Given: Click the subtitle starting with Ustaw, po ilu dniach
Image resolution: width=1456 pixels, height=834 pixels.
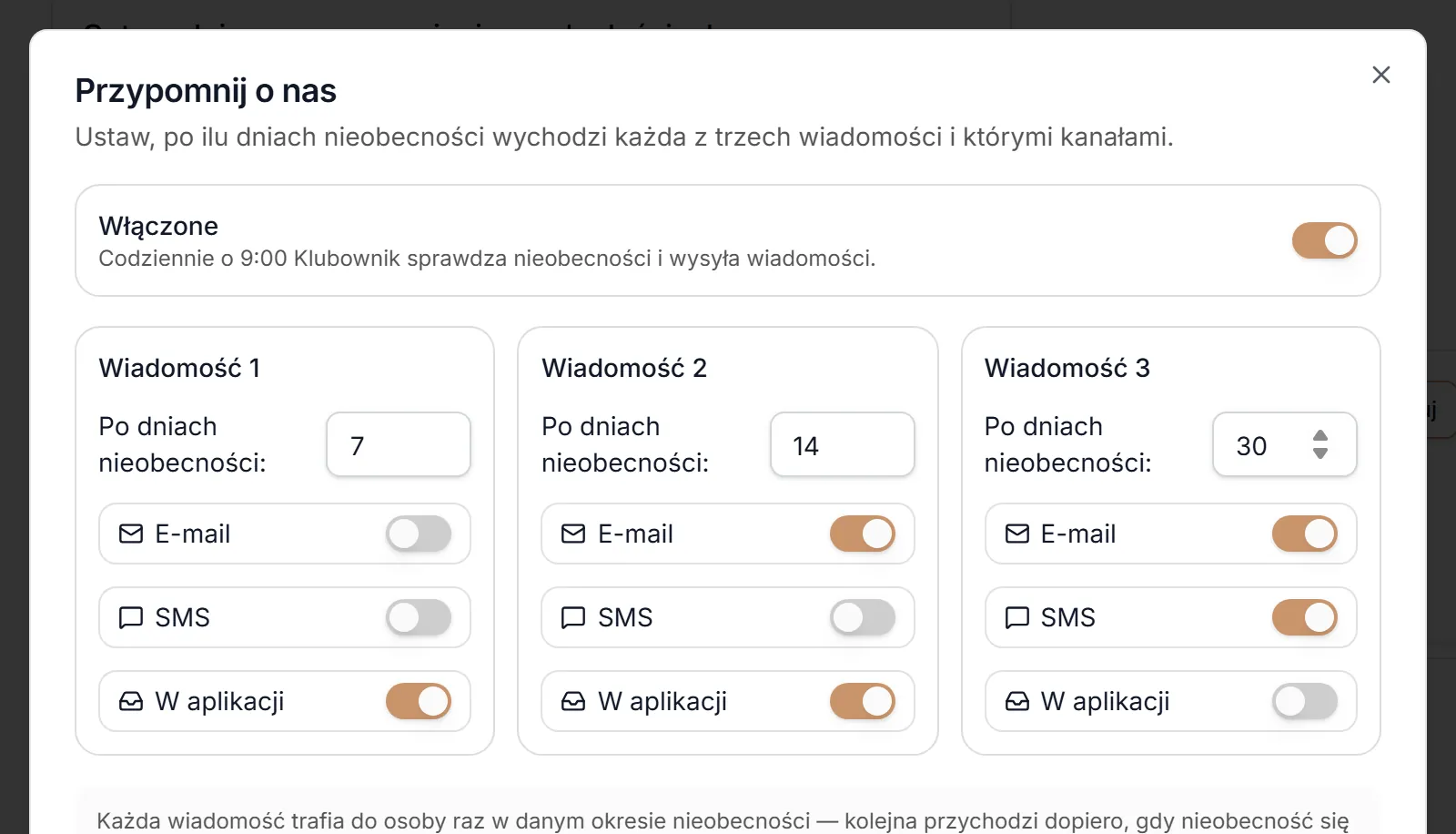Looking at the screenshot, I should coord(624,137).
